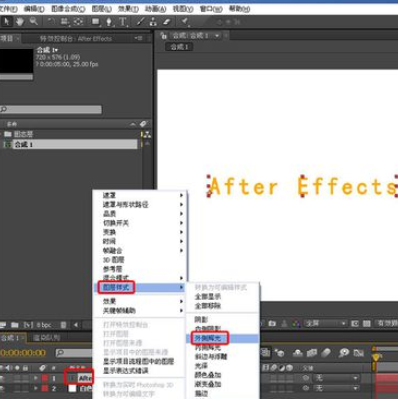Select the Puppet Pin tool
This screenshot has height=400, width=398.
tap(185, 22)
